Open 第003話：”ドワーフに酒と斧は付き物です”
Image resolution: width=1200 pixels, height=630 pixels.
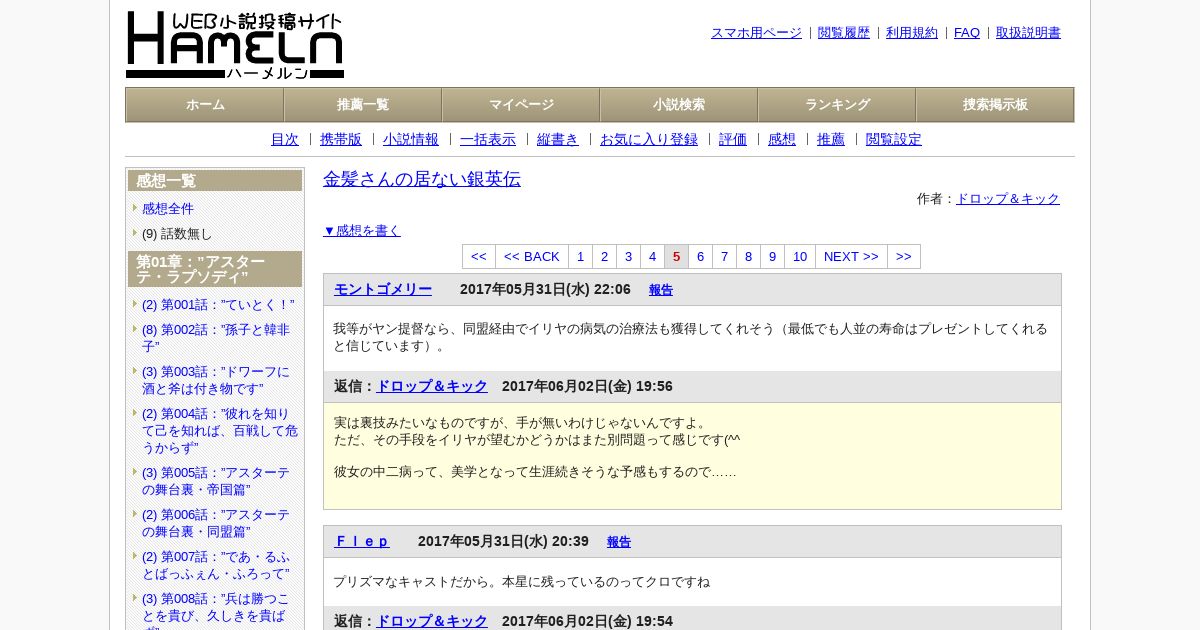click(x=216, y=380)
